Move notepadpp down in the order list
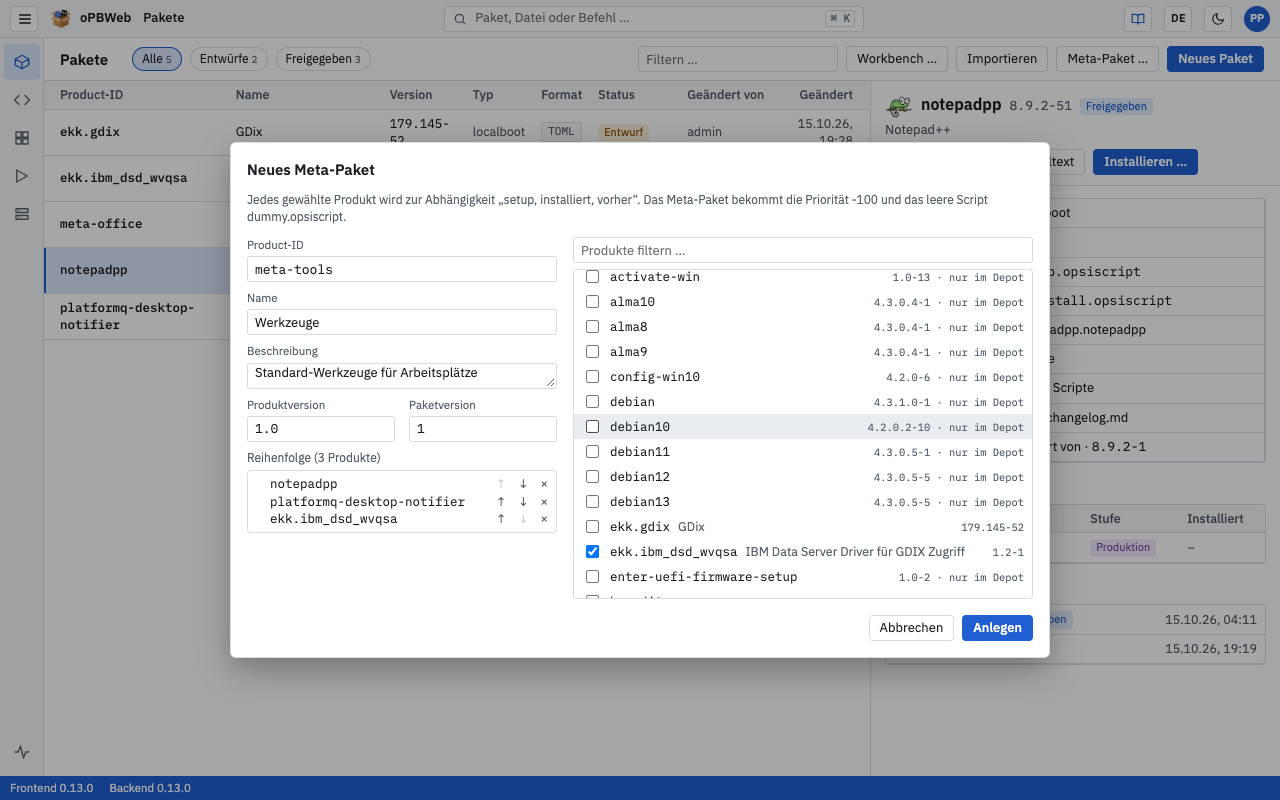The width and height of the screenshot is (1280, 800). (523, 484)
